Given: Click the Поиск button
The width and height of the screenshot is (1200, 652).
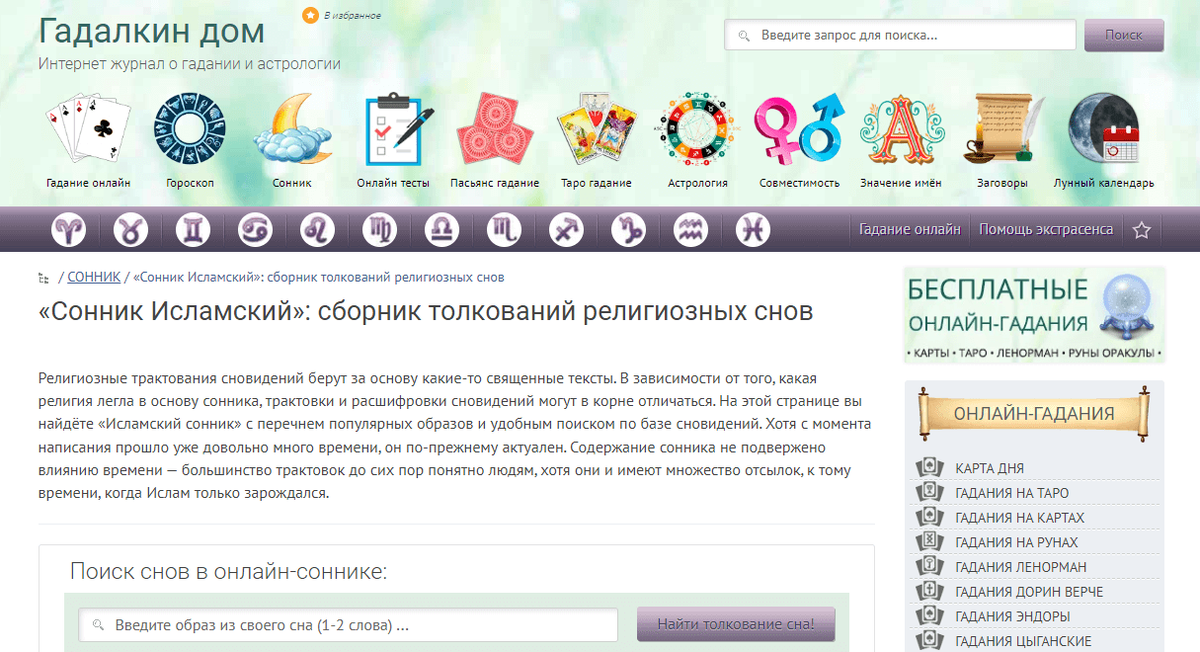Looking at the screenshot, I should click(x=1124, y=35).
